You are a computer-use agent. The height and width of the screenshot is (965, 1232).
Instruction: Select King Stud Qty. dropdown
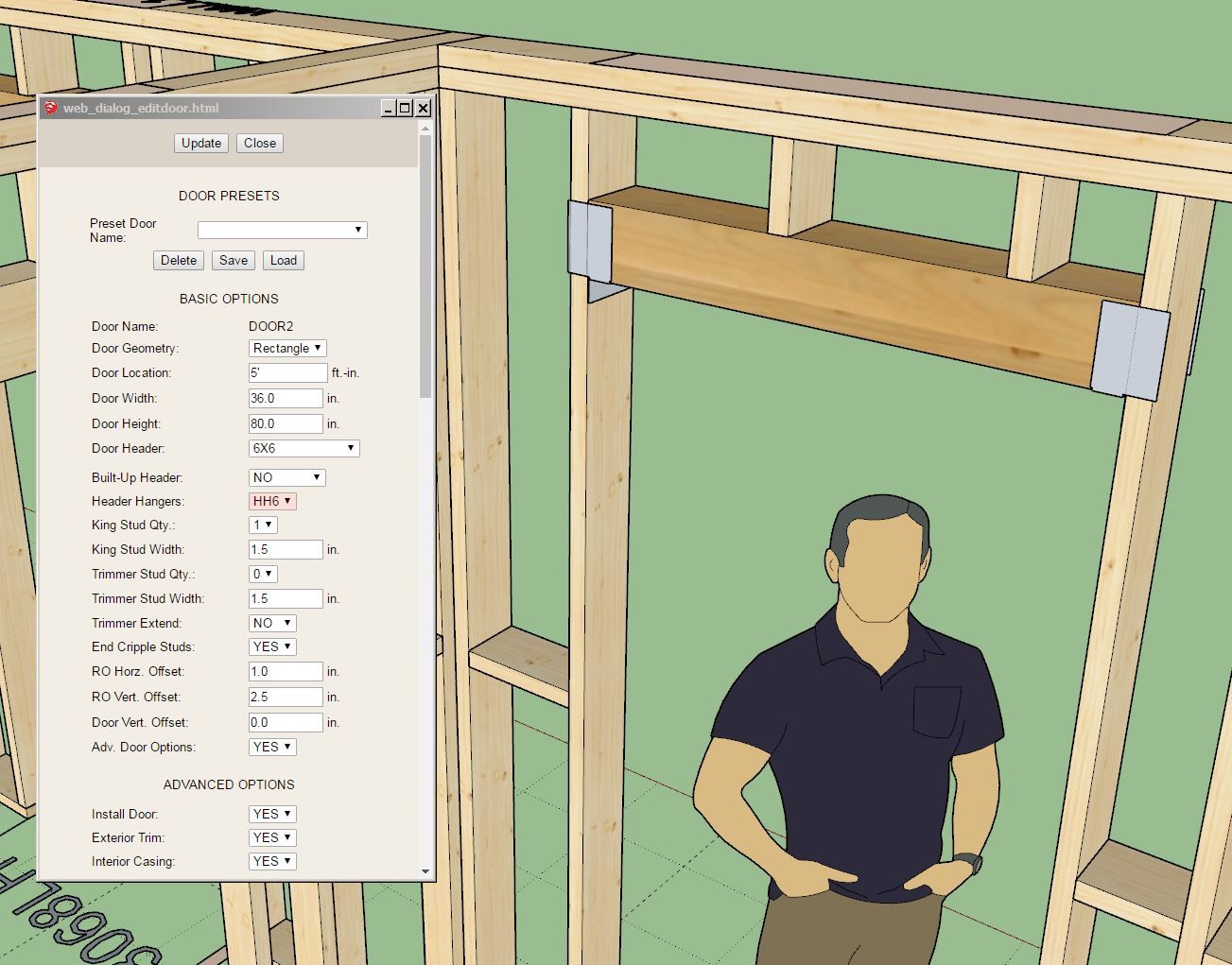pos(263,526)
